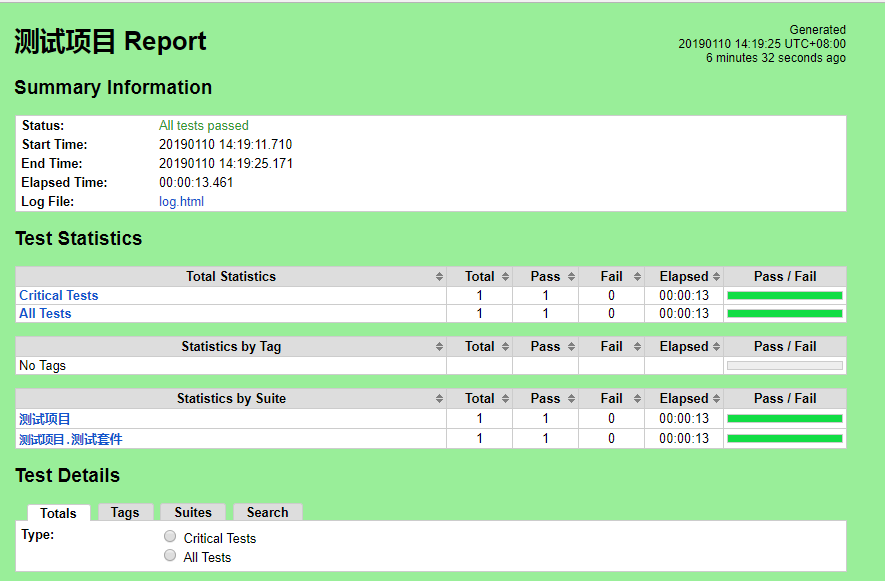The image size is (885, 581).
Task: Click the Critical Tests pass/fail bar
Action: (x=785, y=295)
